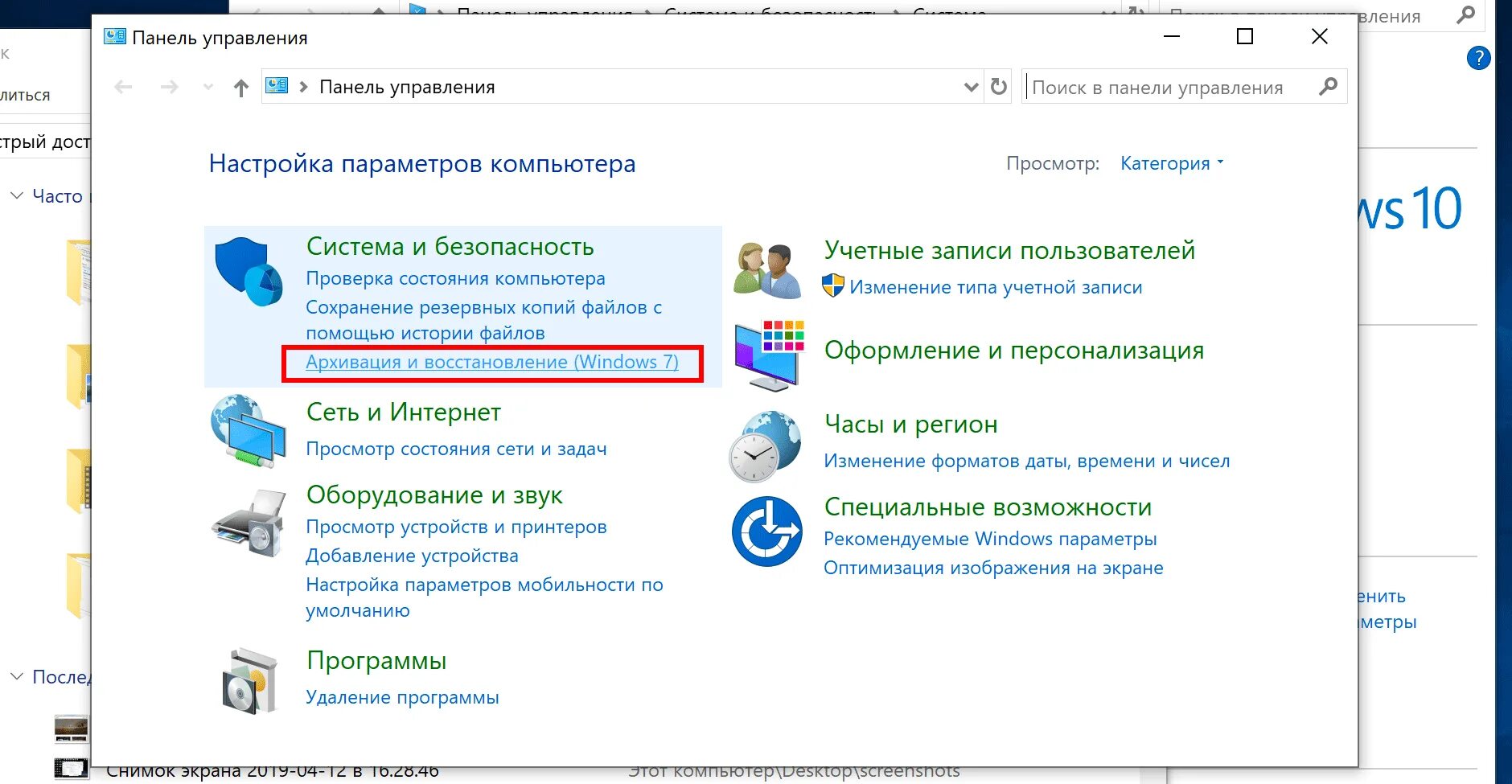1512x784 pixels.
Task: Open Специальные возможности category
Action: [x=988, y=507]
